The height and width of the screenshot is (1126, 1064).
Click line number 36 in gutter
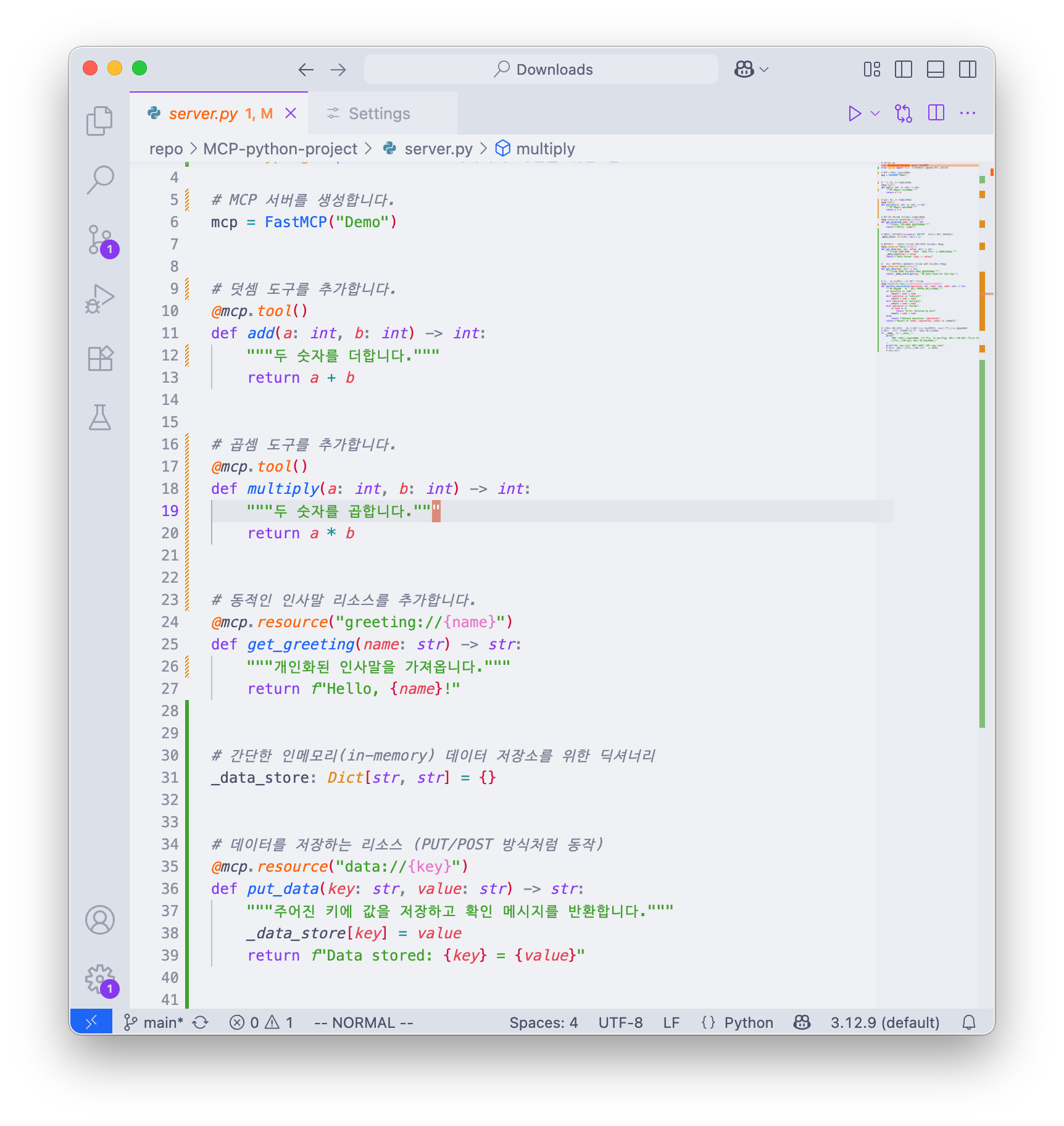pyautogui.click(x=170, y=889)
